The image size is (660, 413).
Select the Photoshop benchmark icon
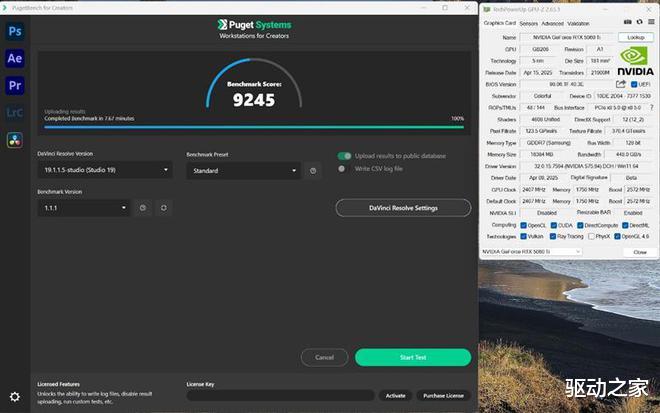point(15,31)
